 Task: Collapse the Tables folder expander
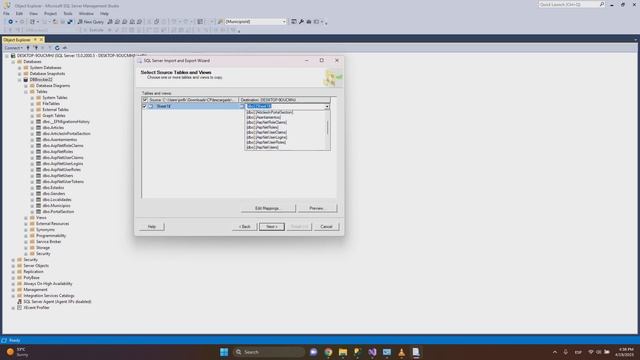point(26,92)
